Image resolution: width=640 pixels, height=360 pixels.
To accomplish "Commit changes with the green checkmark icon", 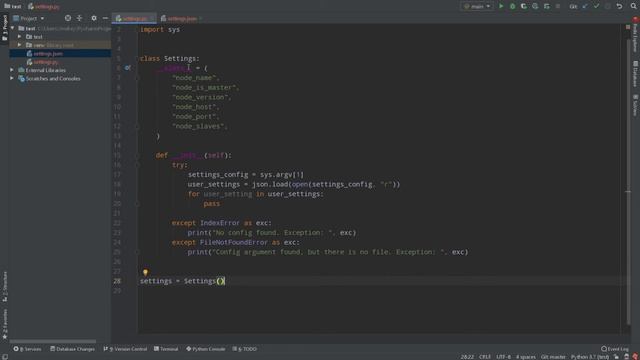I will [596, 6].
